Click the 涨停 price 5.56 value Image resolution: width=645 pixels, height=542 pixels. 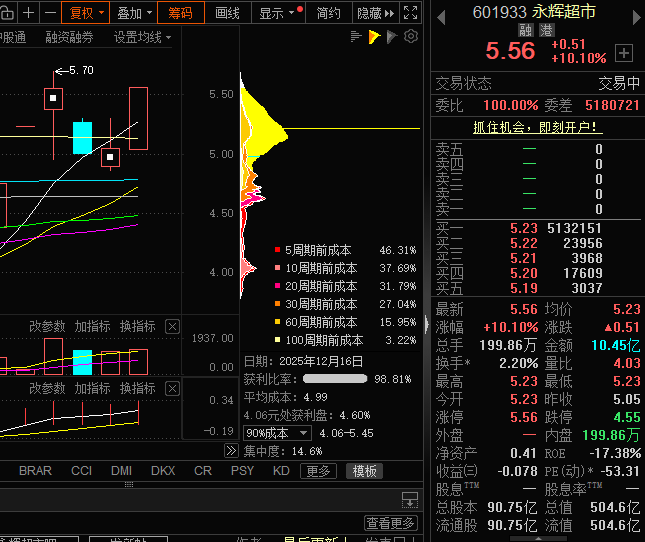[x=524, y=417]
